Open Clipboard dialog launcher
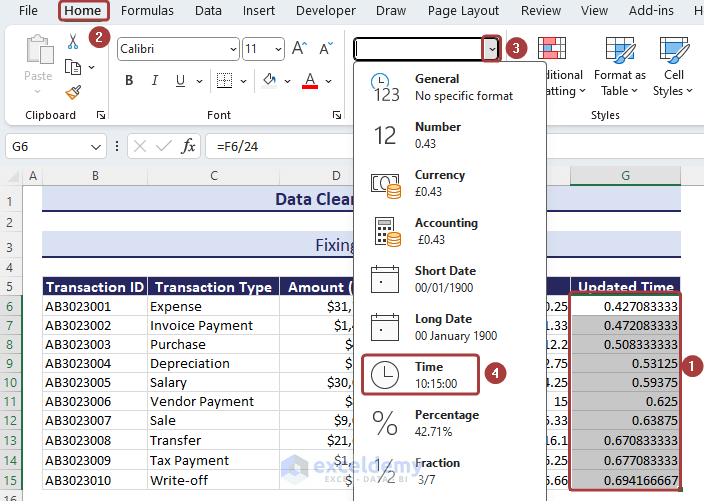704x501 pixels. [101, 115]
